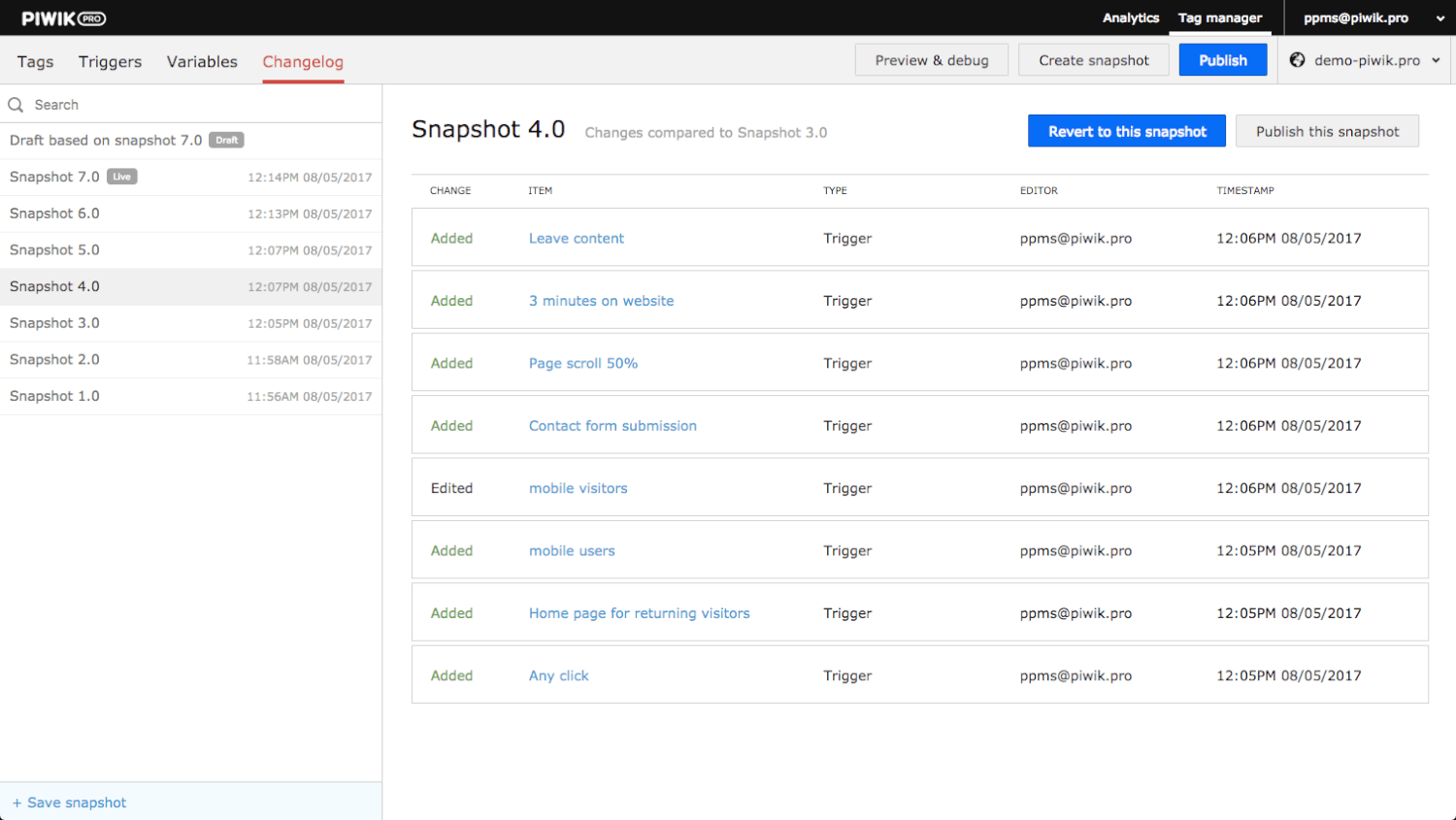This screenshot has height=820, width=1456.
Task: Click the Save snapshot link
Action: coord(77,803)
